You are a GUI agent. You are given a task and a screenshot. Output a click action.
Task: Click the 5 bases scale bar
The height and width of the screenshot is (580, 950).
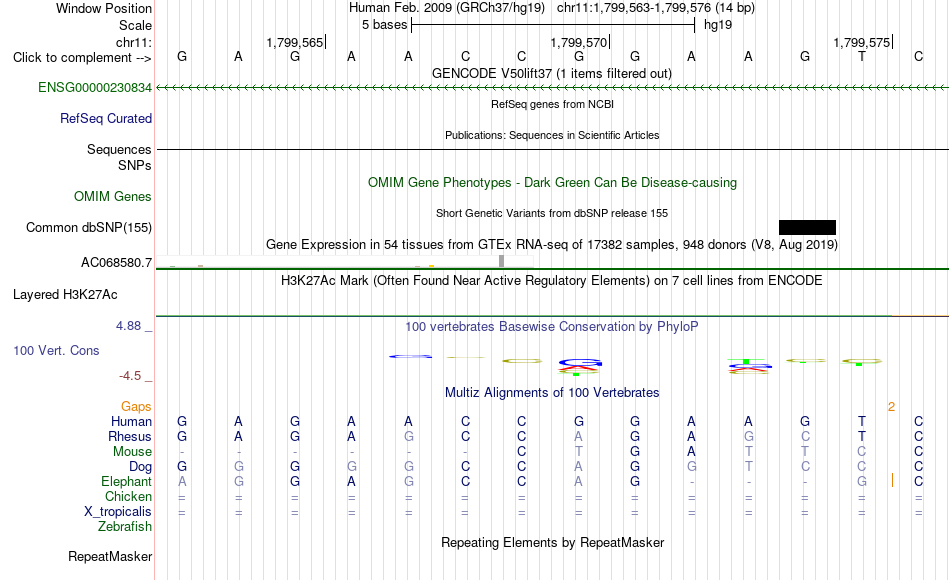point(553,25)
